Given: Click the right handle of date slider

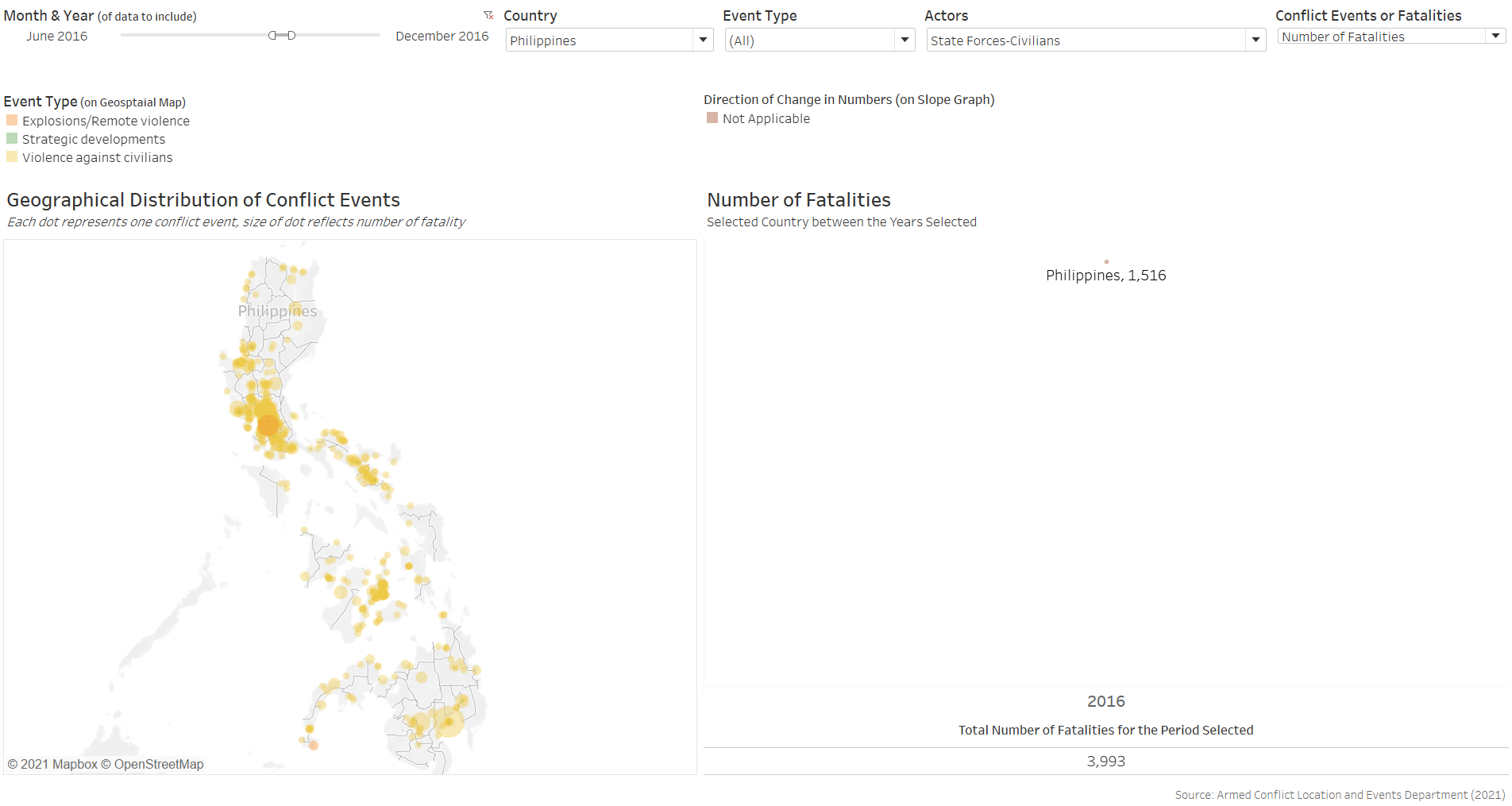Looking at the screenshot, I should point(291,35).
